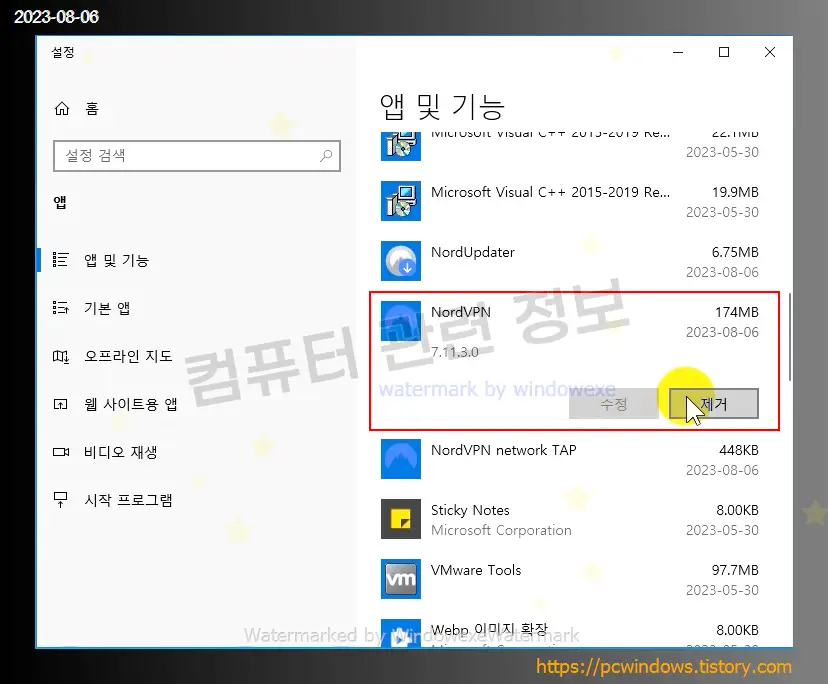
Task: Click the NordVPN network TAP icon
Action: [401, 459]
